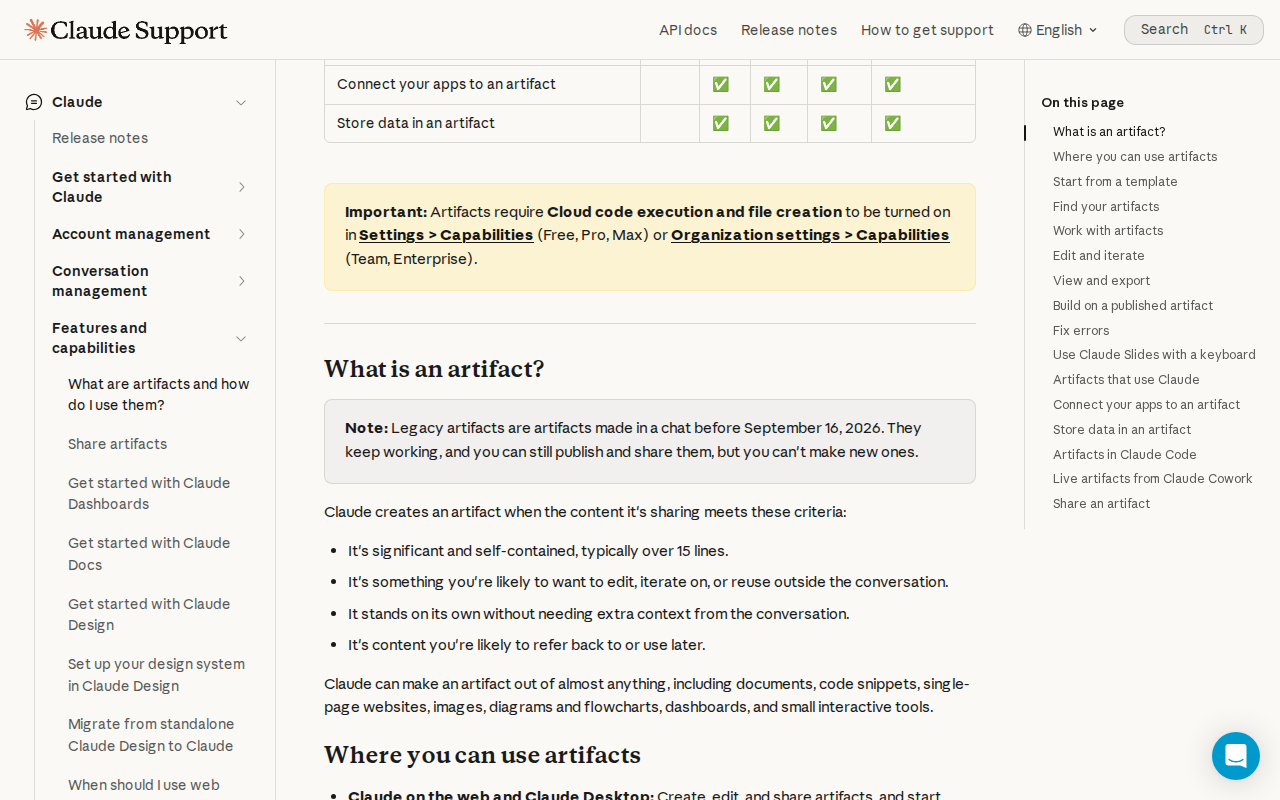Viewport: 1280px width, 800px height.
Task: Jump to Artifacts that use Claude
Action: click(x=1126, y=380)
